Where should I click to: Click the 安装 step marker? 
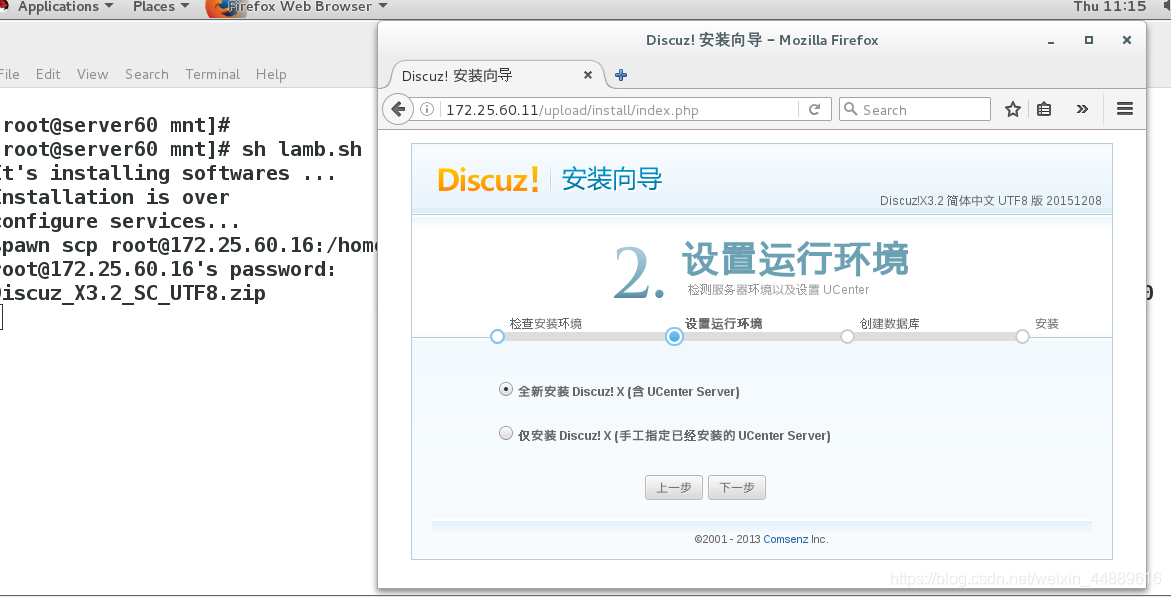point(1022,336)
